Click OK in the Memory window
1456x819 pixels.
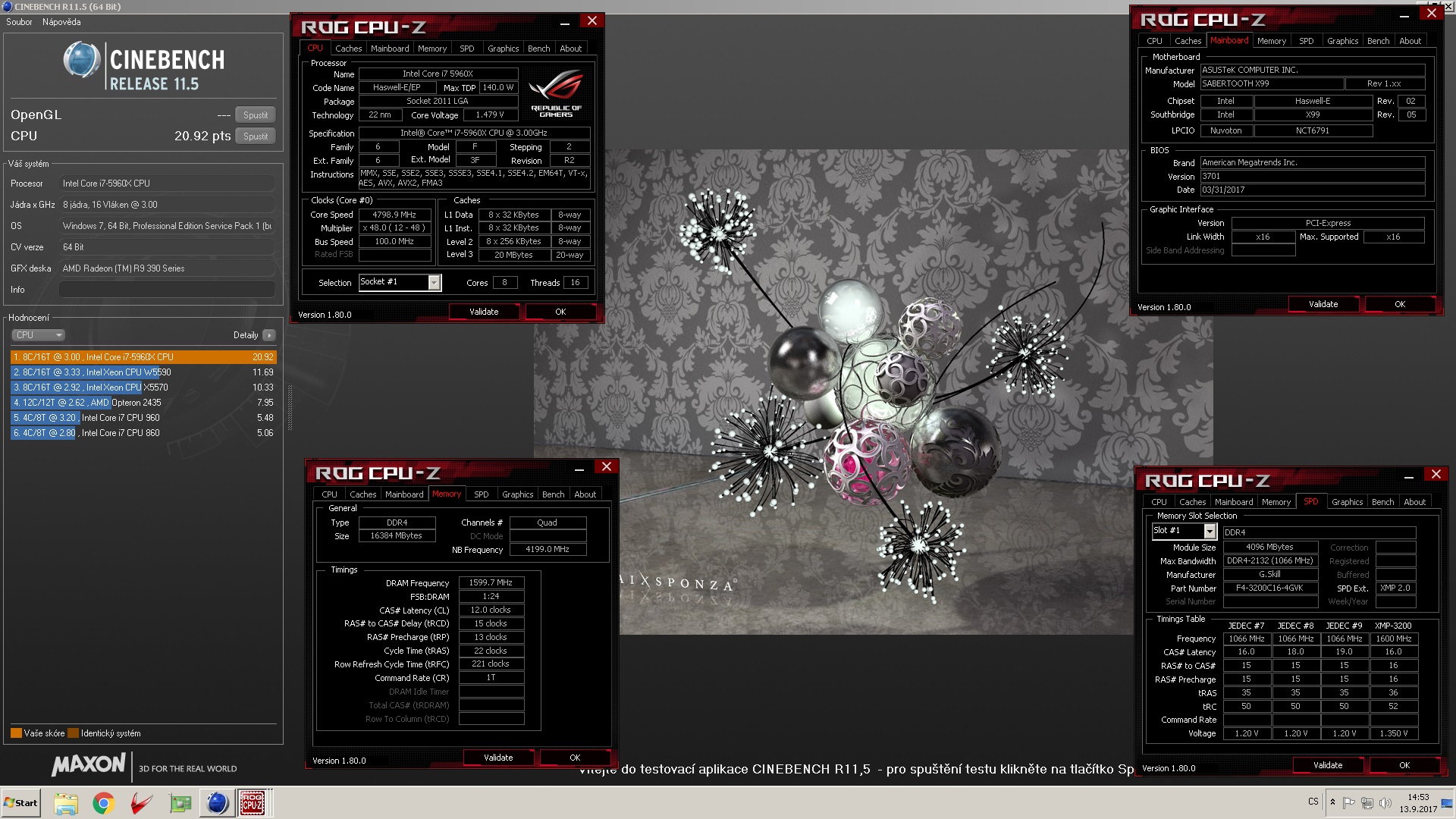pyautogui.click(x=575, y=758)
